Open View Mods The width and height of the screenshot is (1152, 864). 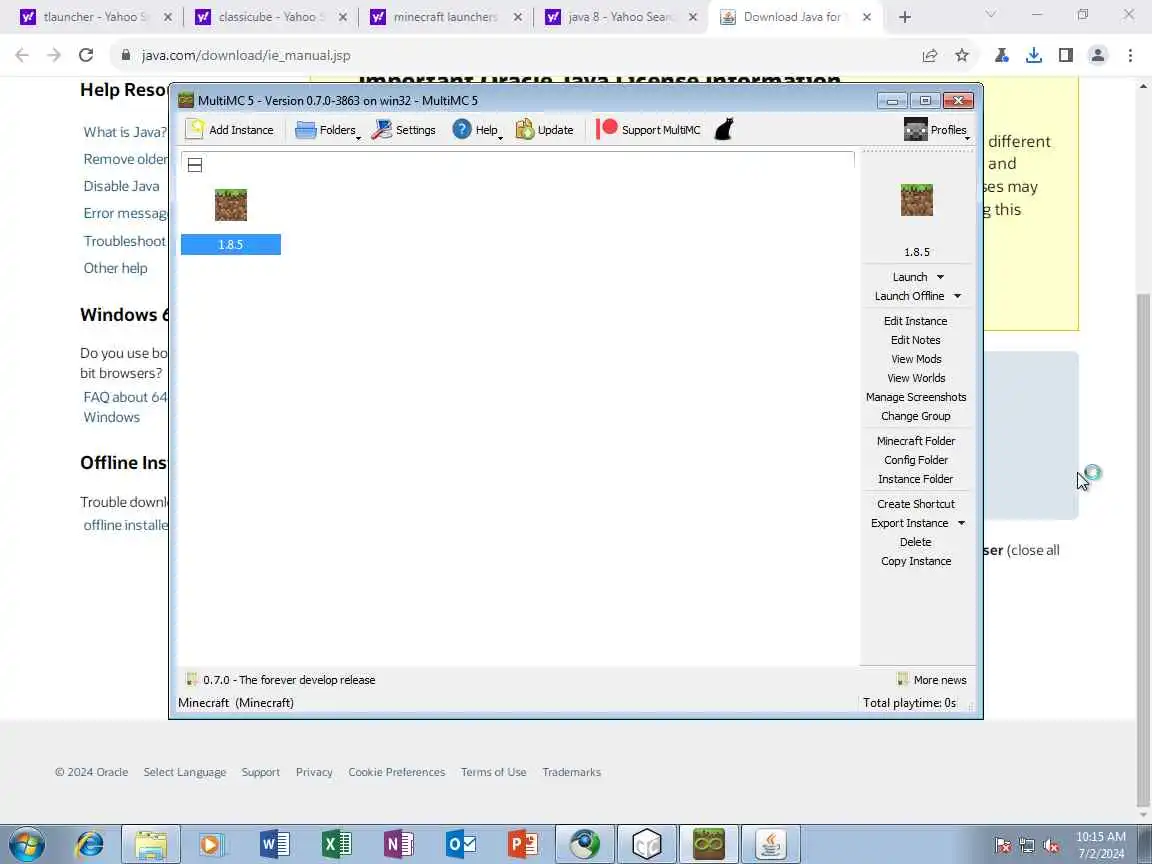click(x=916, y=359)
